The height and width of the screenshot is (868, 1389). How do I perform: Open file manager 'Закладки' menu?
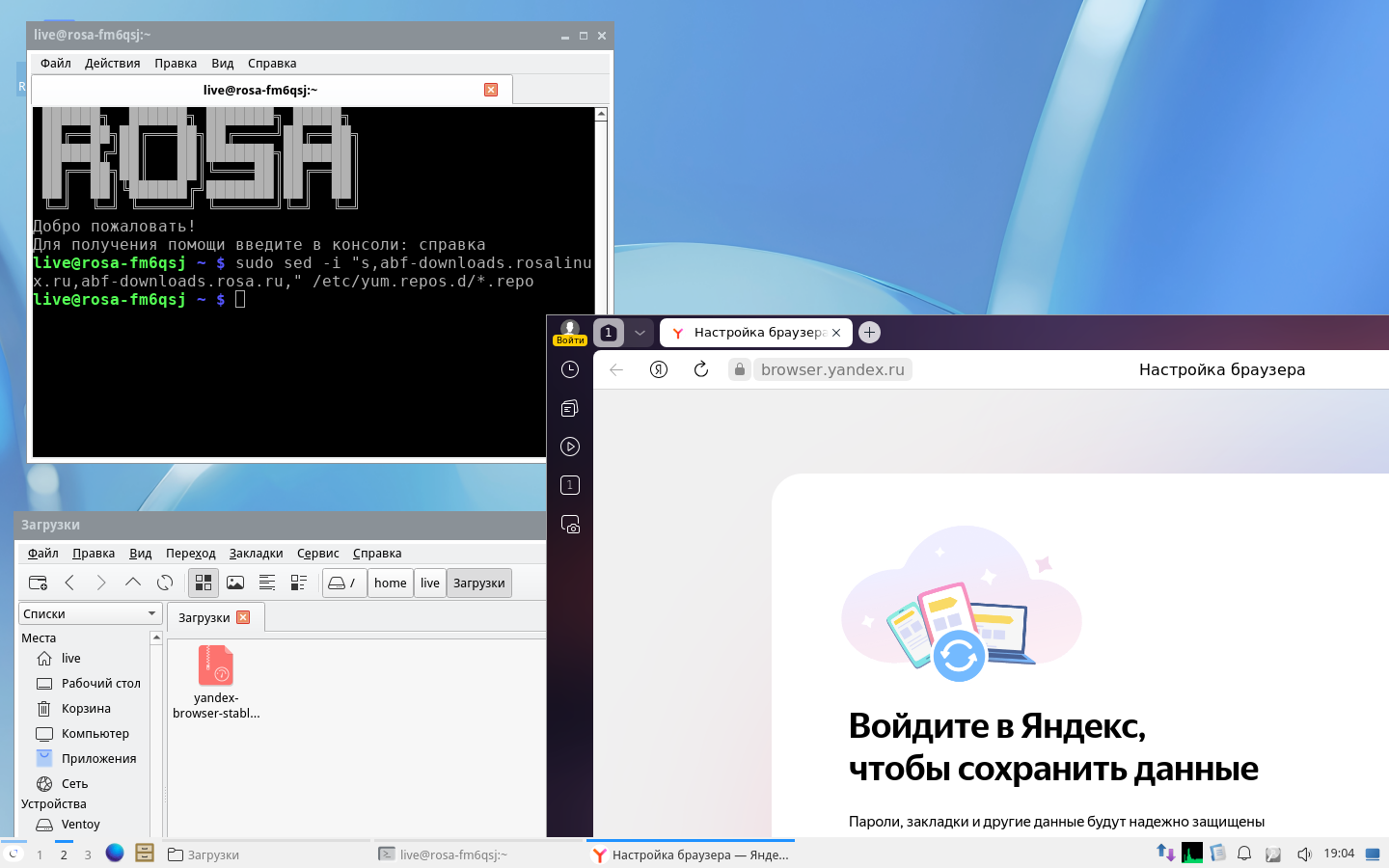click(x=257, y=554)
